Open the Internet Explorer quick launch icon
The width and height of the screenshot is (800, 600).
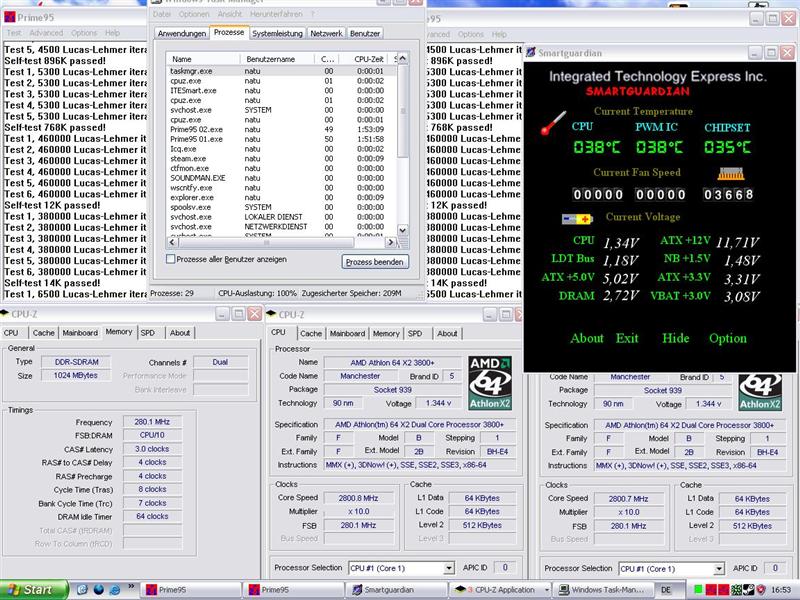pyautogui.click(x=116, y=590)
